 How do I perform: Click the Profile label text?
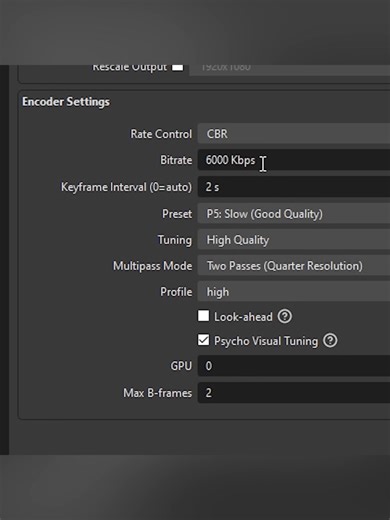pos(176,292)
